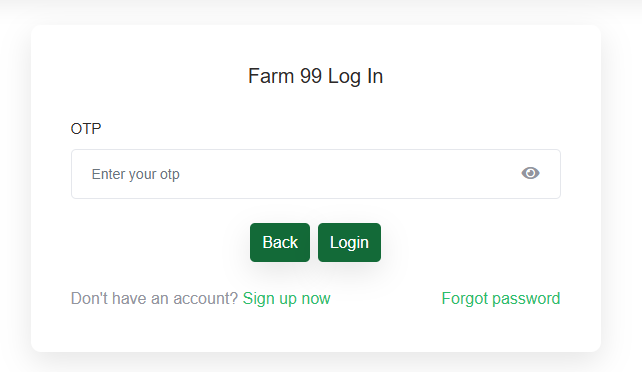Select the green Login button
The height and width of the screenshot is (372, 642).
[x=349, y=242]
